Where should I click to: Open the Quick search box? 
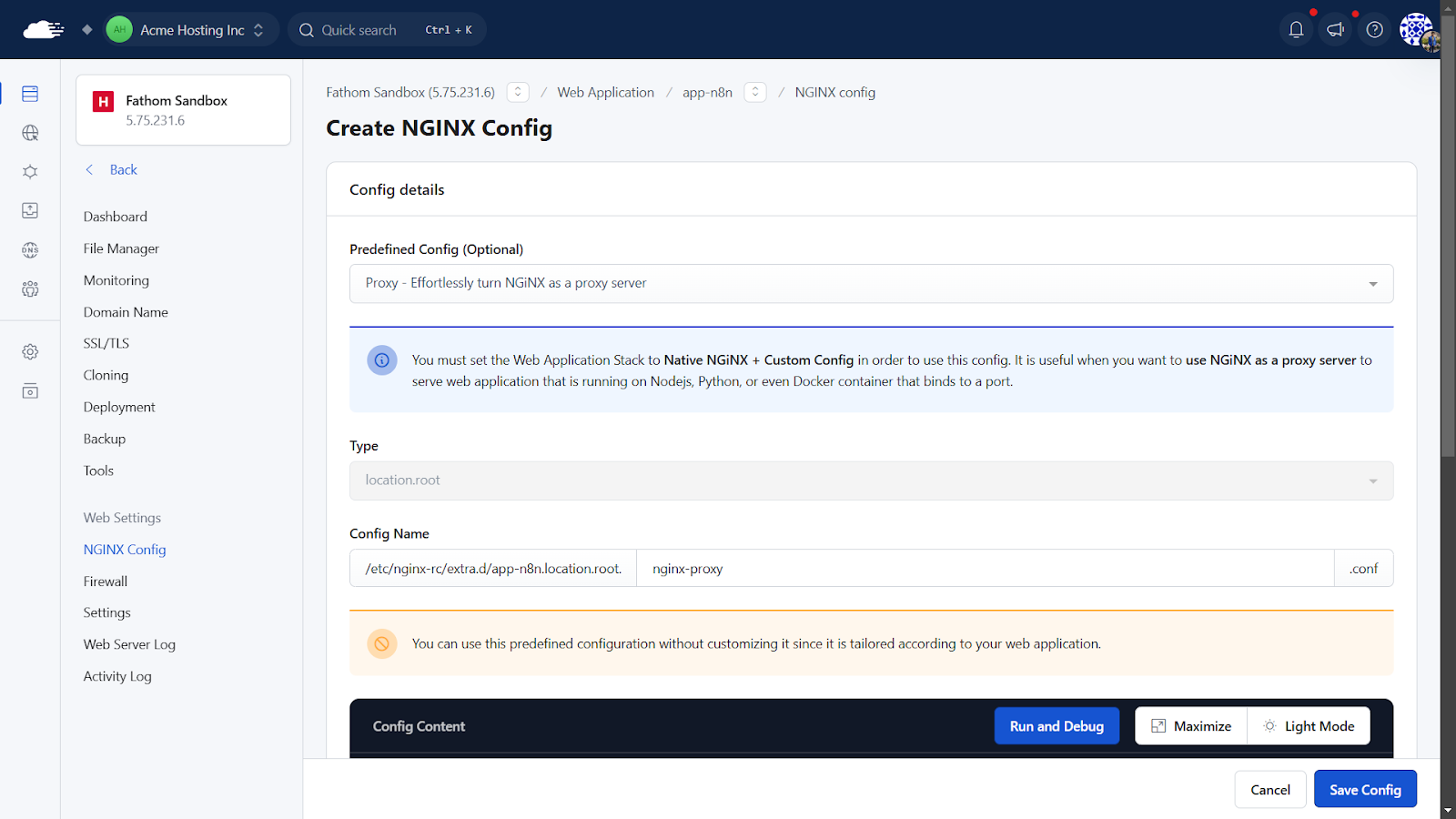click(x=387, y=30)
